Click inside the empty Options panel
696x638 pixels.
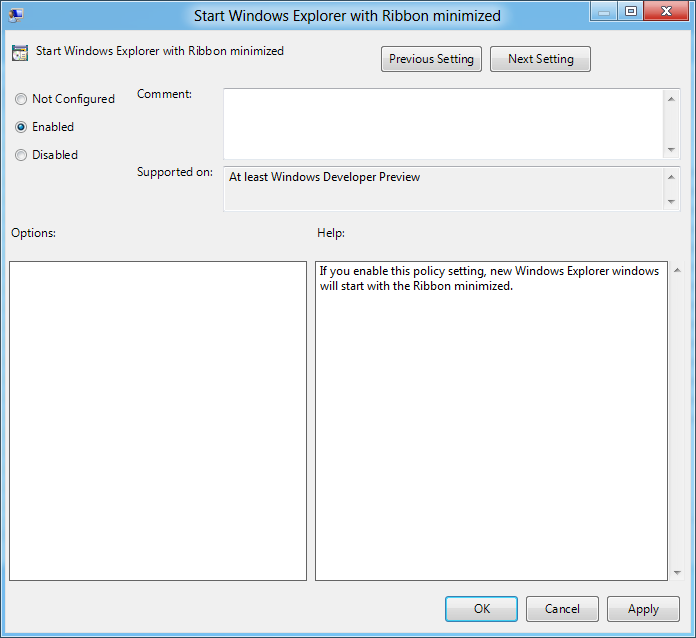click(158, 420)
